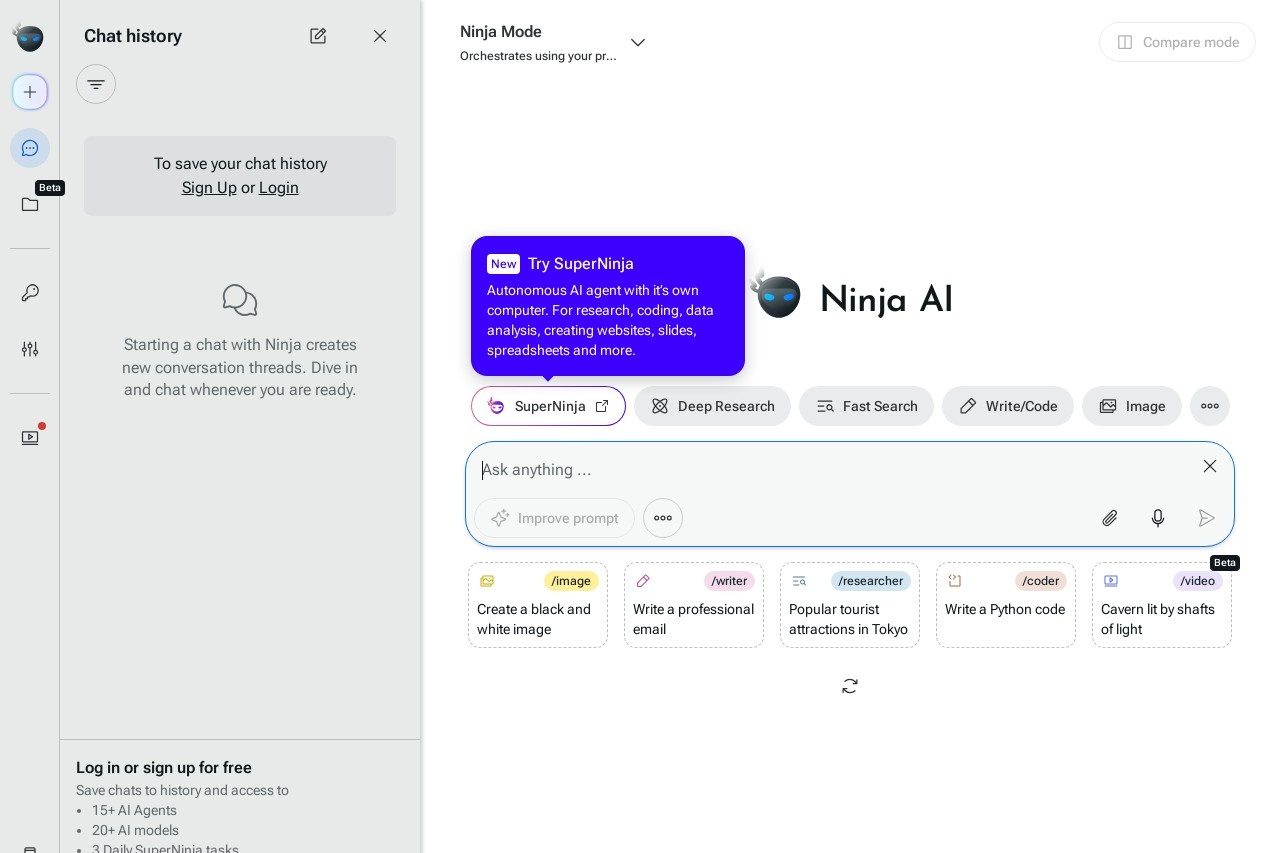Select the Write/Code agent
This screenshot has width=1280, height=853.
coord(1008,406)
